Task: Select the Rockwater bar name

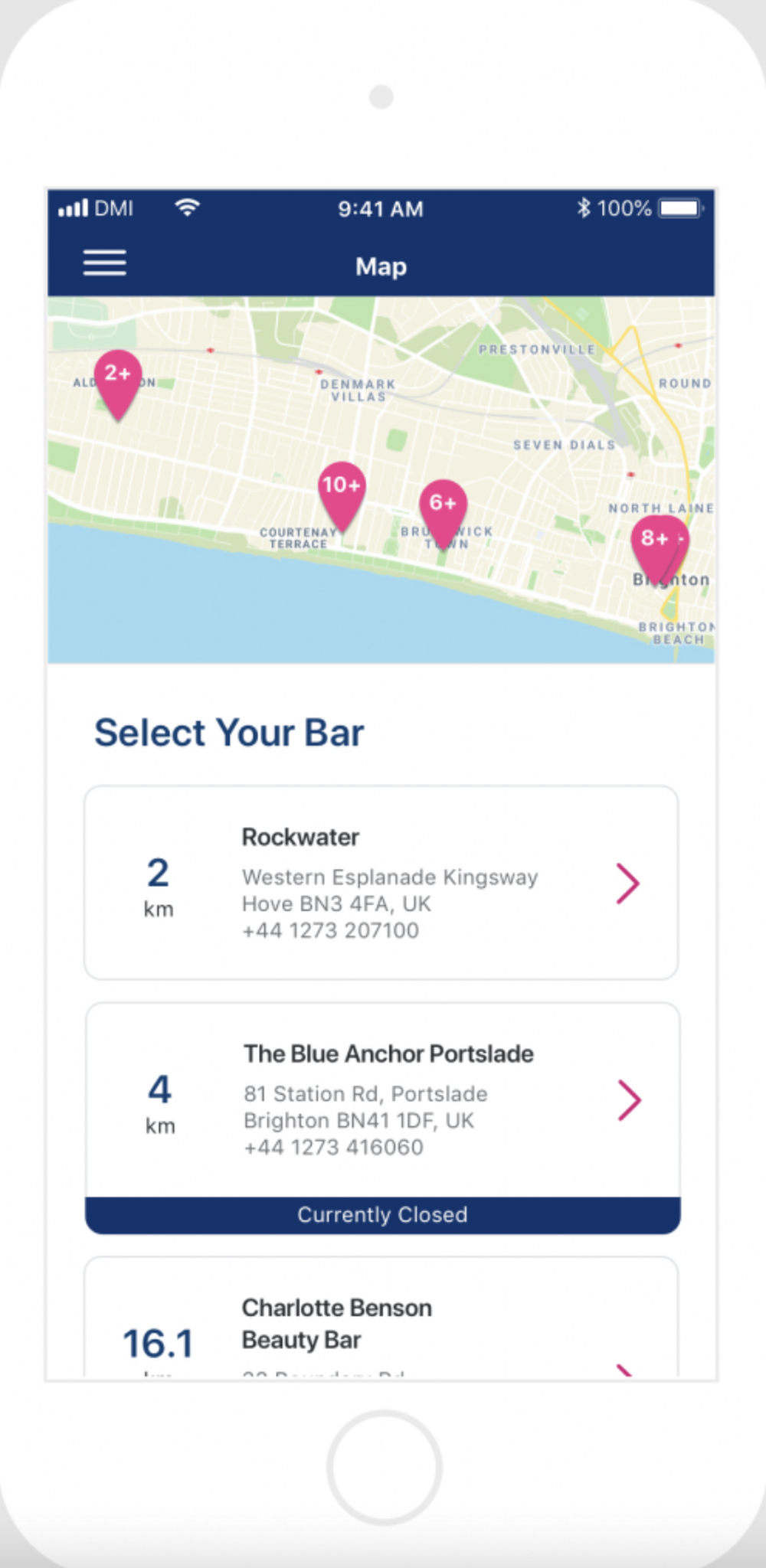Action: tap(300, 837)
